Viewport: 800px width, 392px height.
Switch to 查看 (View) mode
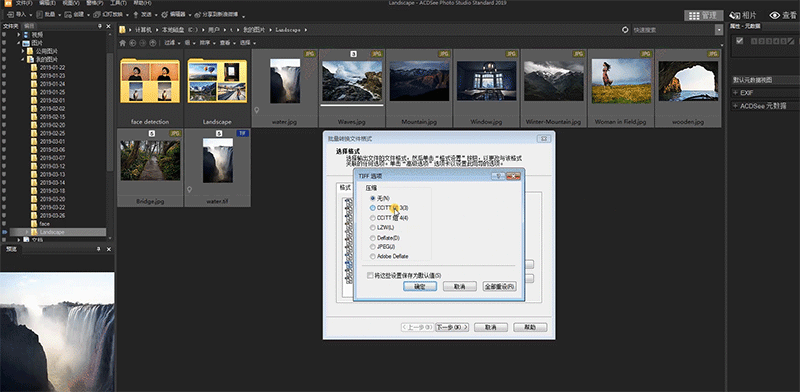pos(782,15)
